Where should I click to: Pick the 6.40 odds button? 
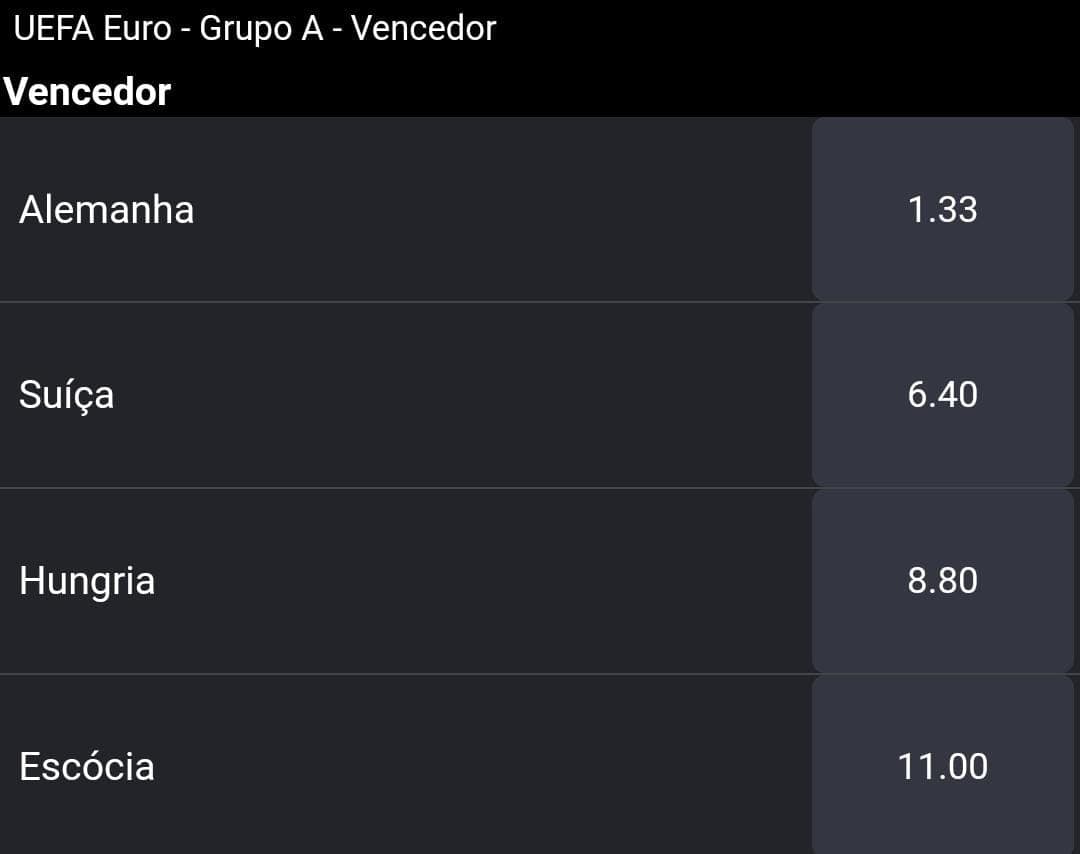tap(942, 395)
